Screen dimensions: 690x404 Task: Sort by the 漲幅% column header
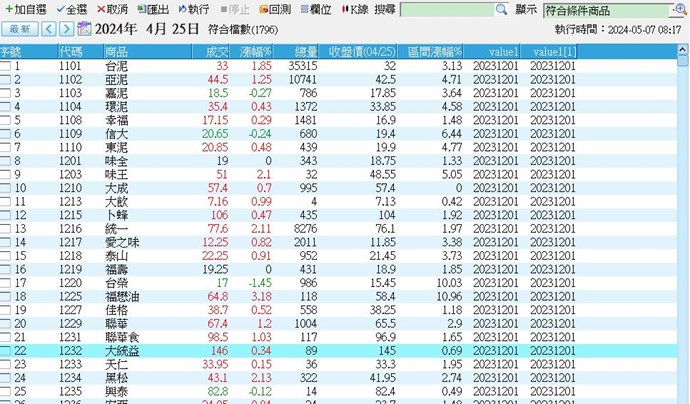(259, 50)
